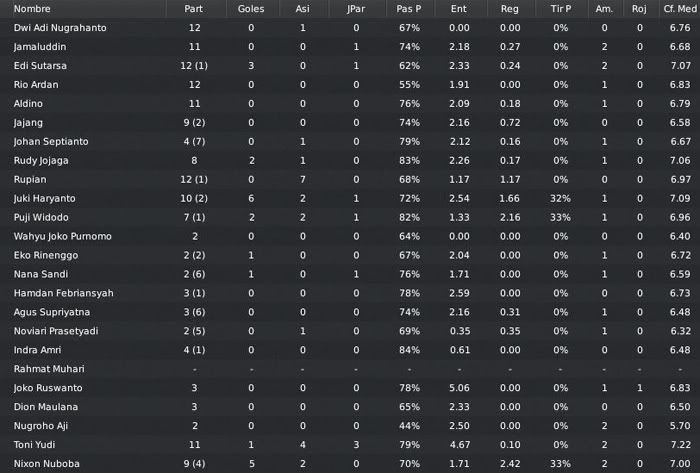Open player Dwi Adi Nugrahanto
Image resolution: width=700 pixels, height=473 pixels.
pyautogui.click(x=60, y=28)
